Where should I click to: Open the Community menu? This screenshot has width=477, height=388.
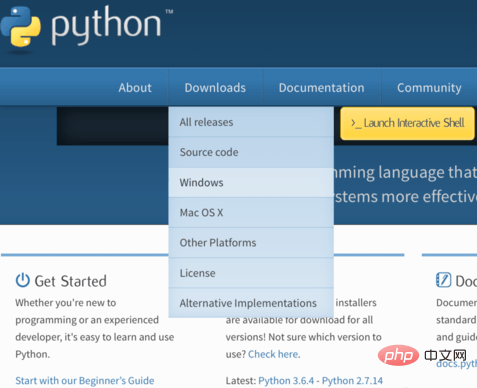(x=429, y=88)
